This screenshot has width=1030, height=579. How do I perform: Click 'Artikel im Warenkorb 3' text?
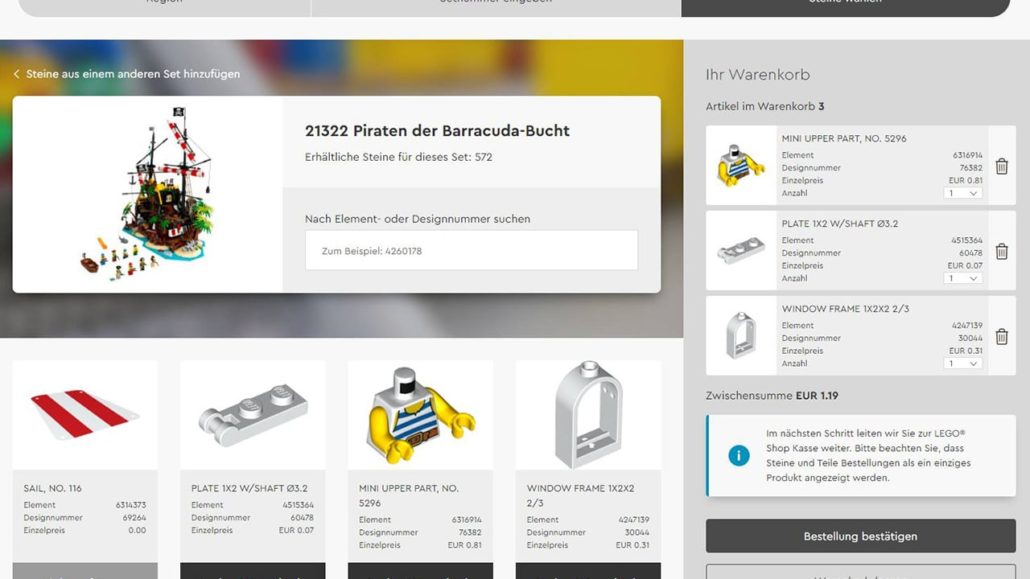click(x=765, y=106)
